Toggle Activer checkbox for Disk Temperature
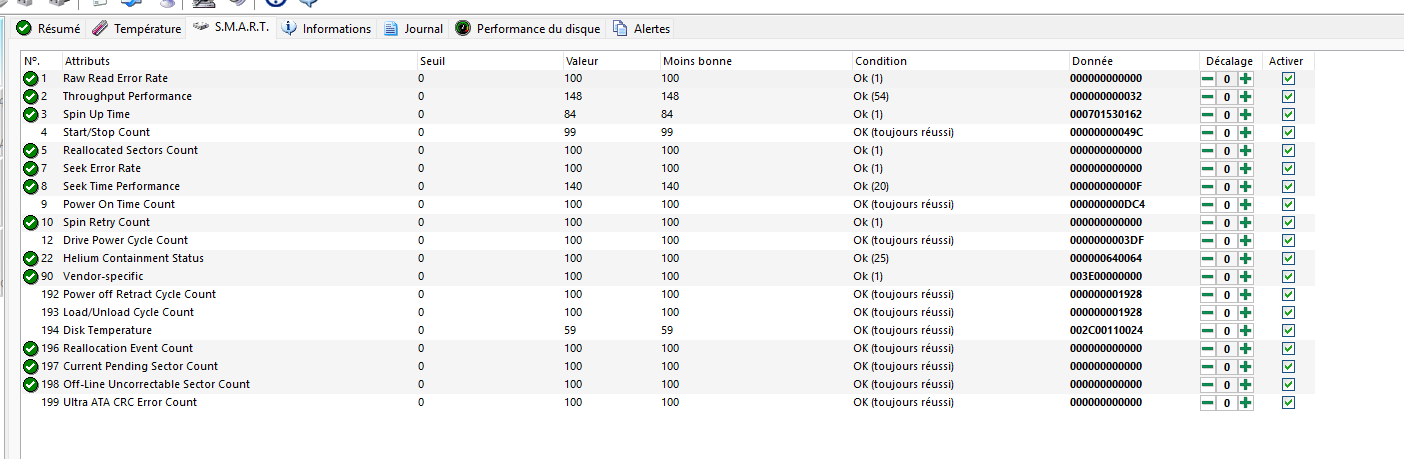Viewport: 1404px width, 459px height. pyautogui.click(x=1288, y=331)
